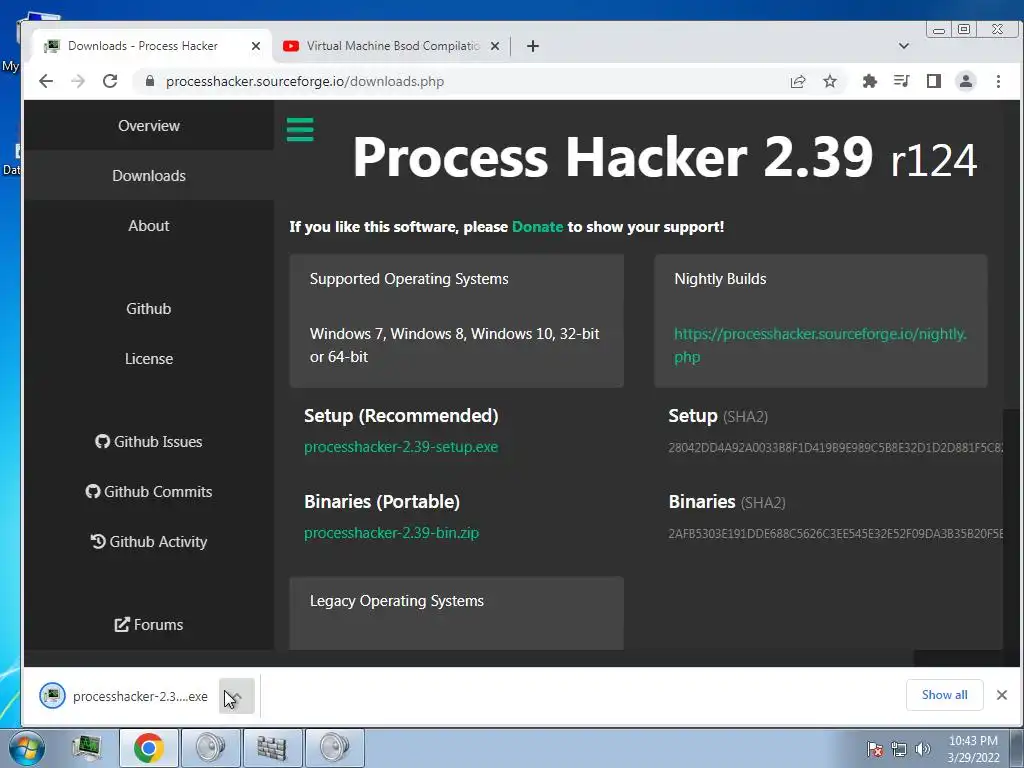Open Github Activity sidebar link
The width and height of the screenshot is (1024, 768).
(149, 541)
